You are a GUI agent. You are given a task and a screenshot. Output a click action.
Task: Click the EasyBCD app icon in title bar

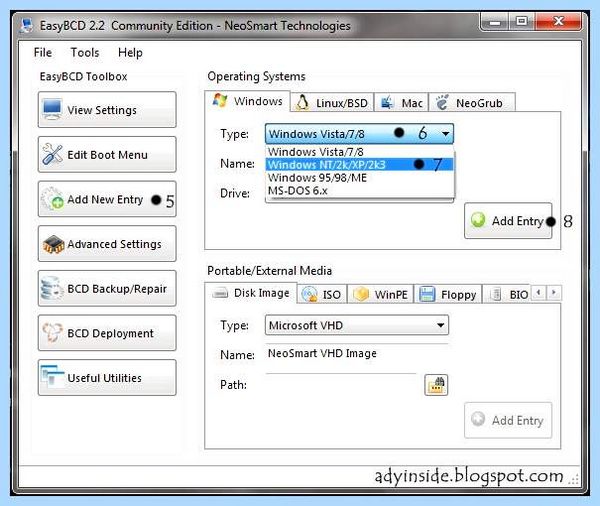click(x=26, y=25)
